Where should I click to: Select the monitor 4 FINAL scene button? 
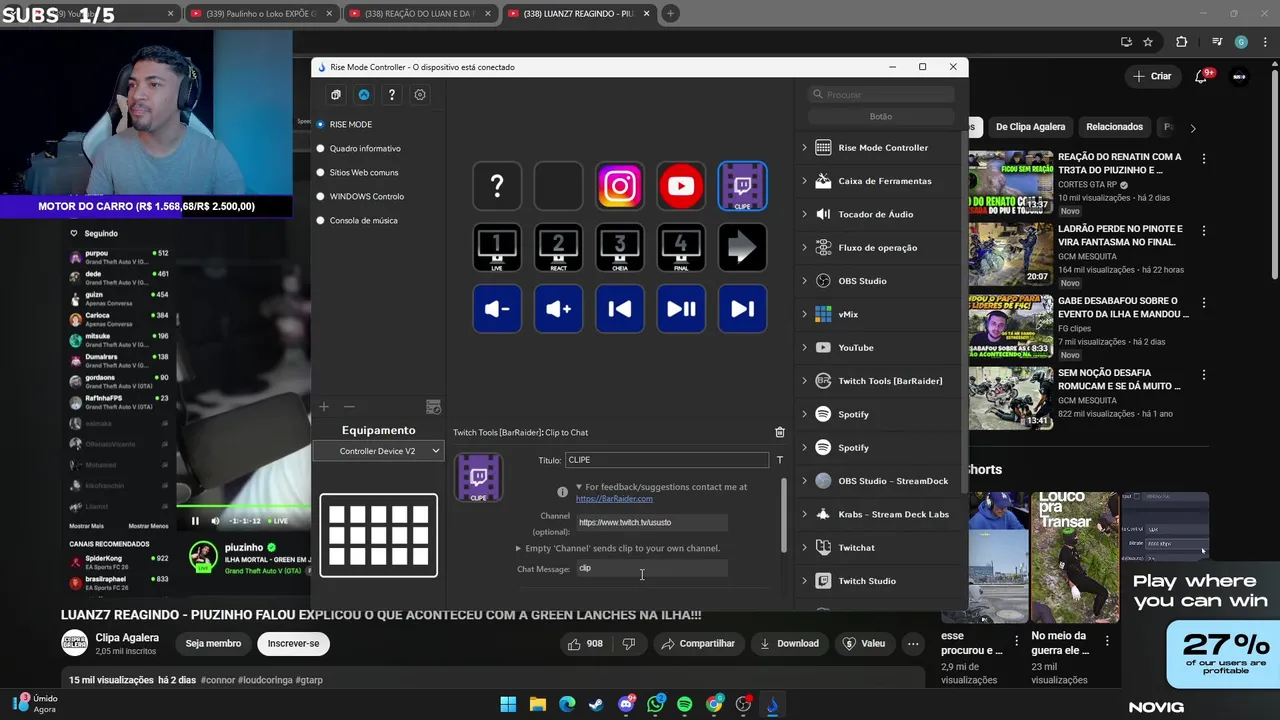click(x=681, y=248)
